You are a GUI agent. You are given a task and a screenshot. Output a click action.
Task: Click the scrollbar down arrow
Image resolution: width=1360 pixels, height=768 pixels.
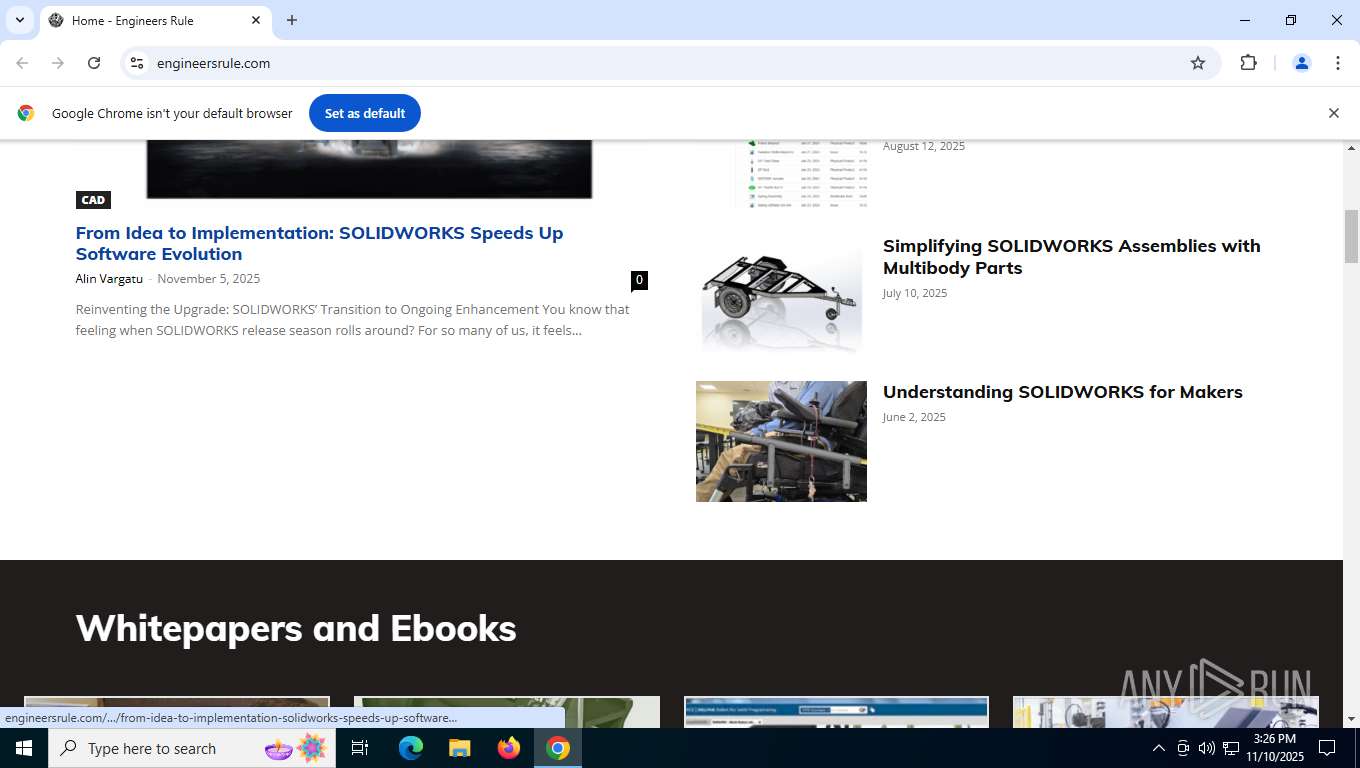tap(1351, 718)
